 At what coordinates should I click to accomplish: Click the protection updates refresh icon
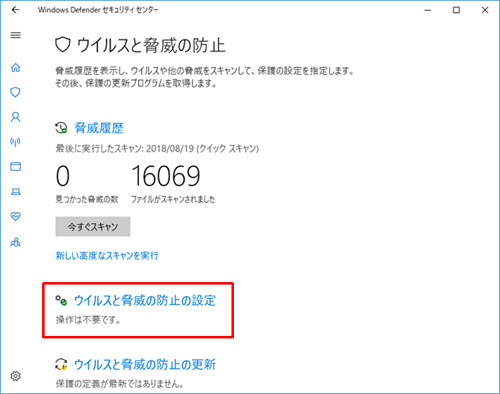pos(61,364)
